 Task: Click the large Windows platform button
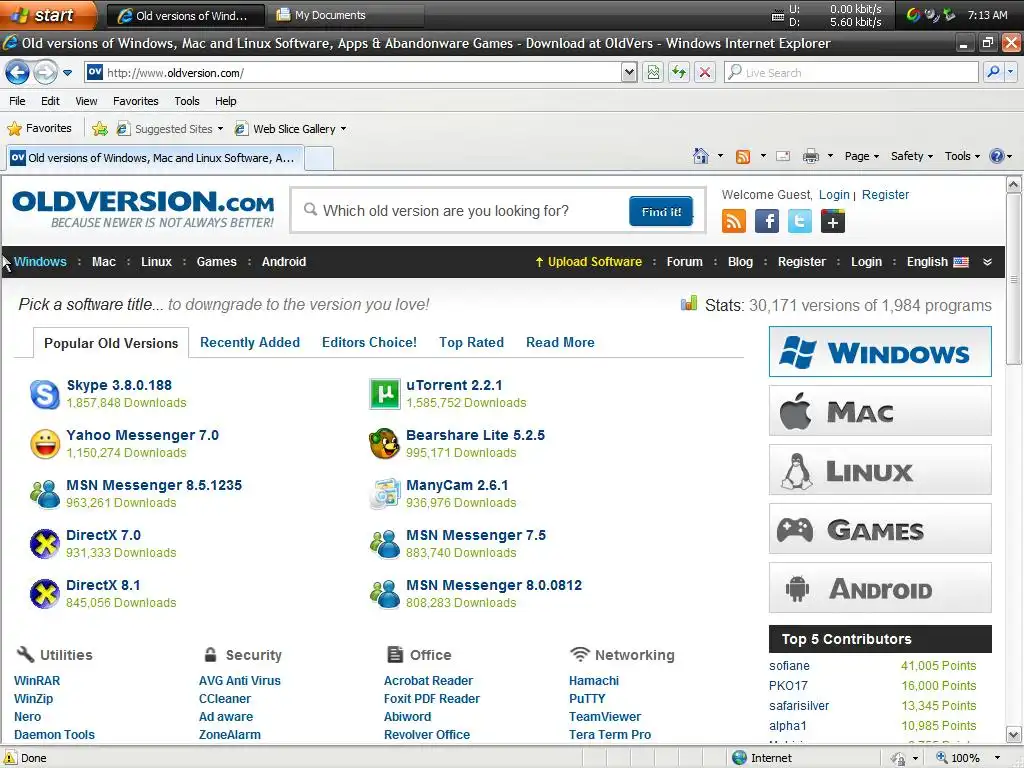[880, 352]
